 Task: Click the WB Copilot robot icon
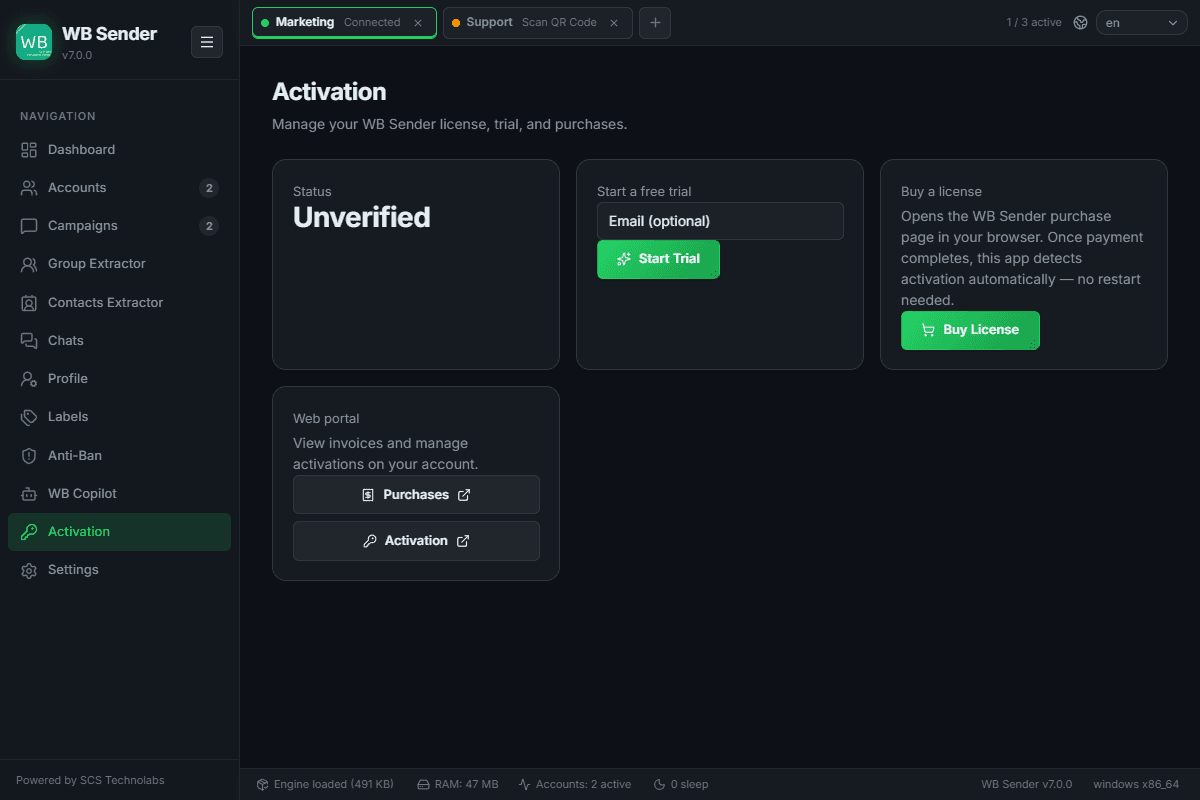(29, 494)
